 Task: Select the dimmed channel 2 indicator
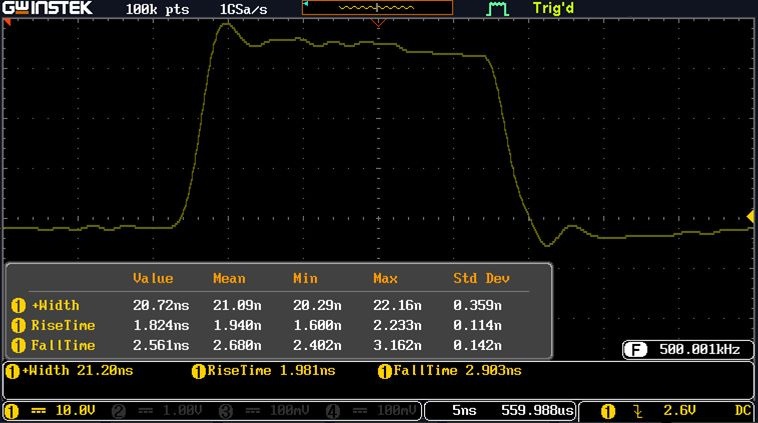tap(119, 411)
